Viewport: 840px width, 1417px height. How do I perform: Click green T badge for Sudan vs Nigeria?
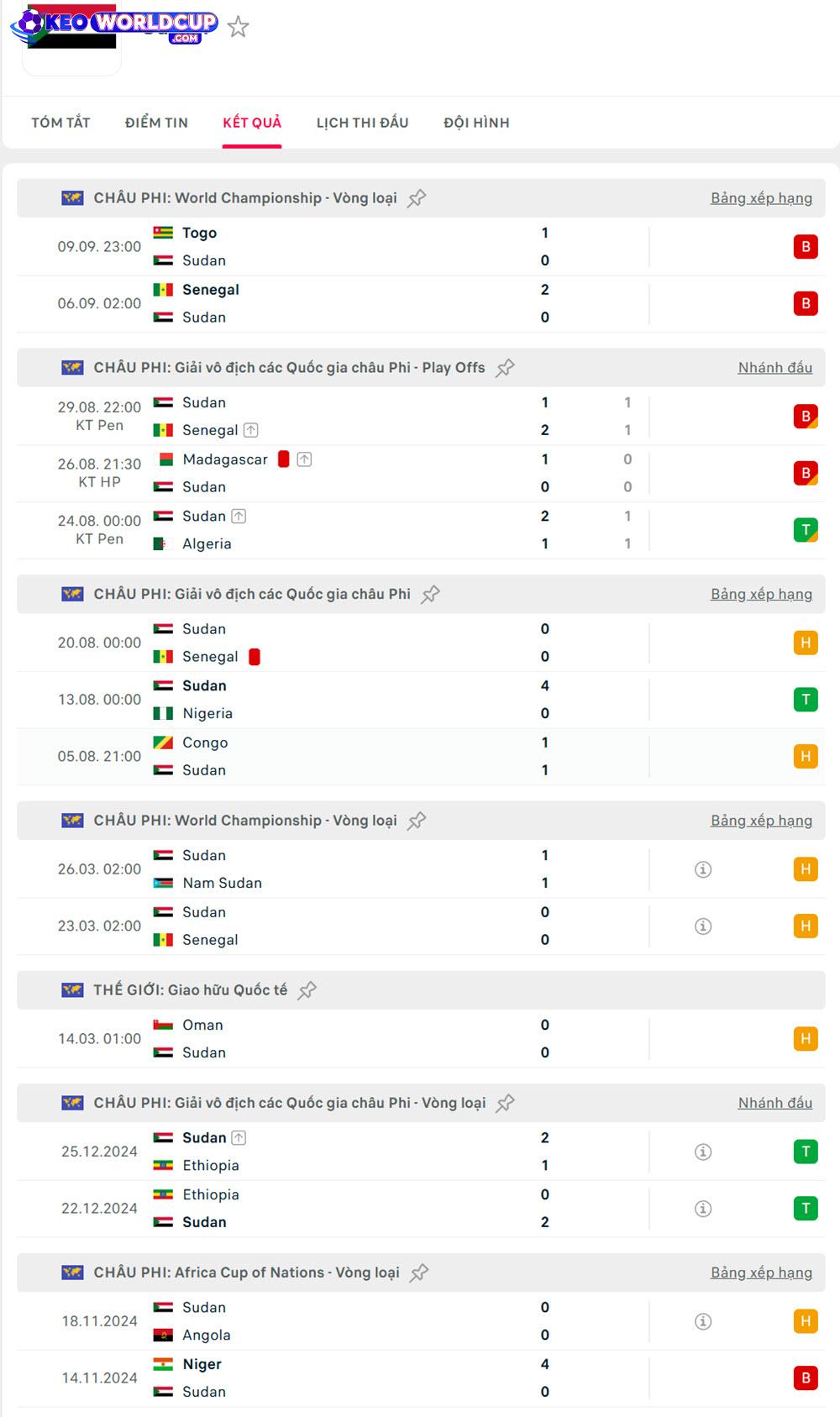tap(806, 700)
